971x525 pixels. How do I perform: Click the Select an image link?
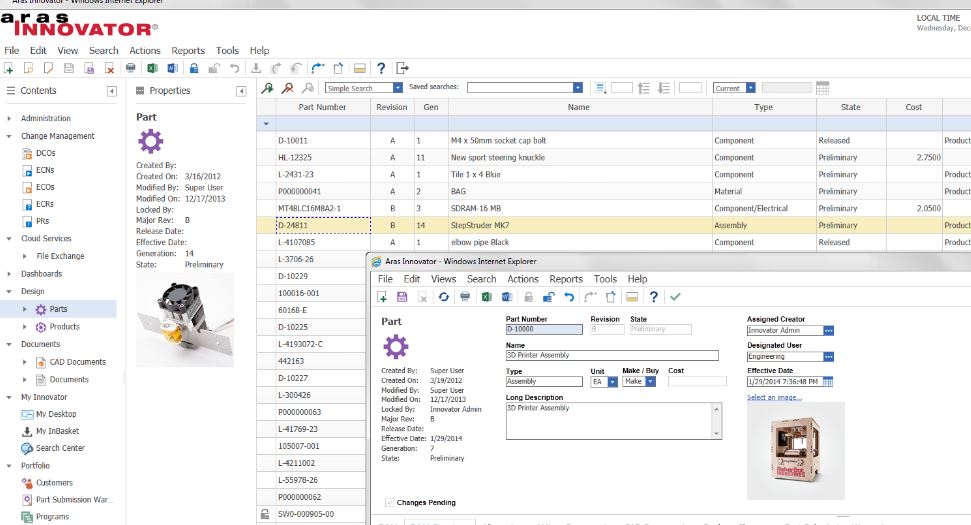[774, 397]
